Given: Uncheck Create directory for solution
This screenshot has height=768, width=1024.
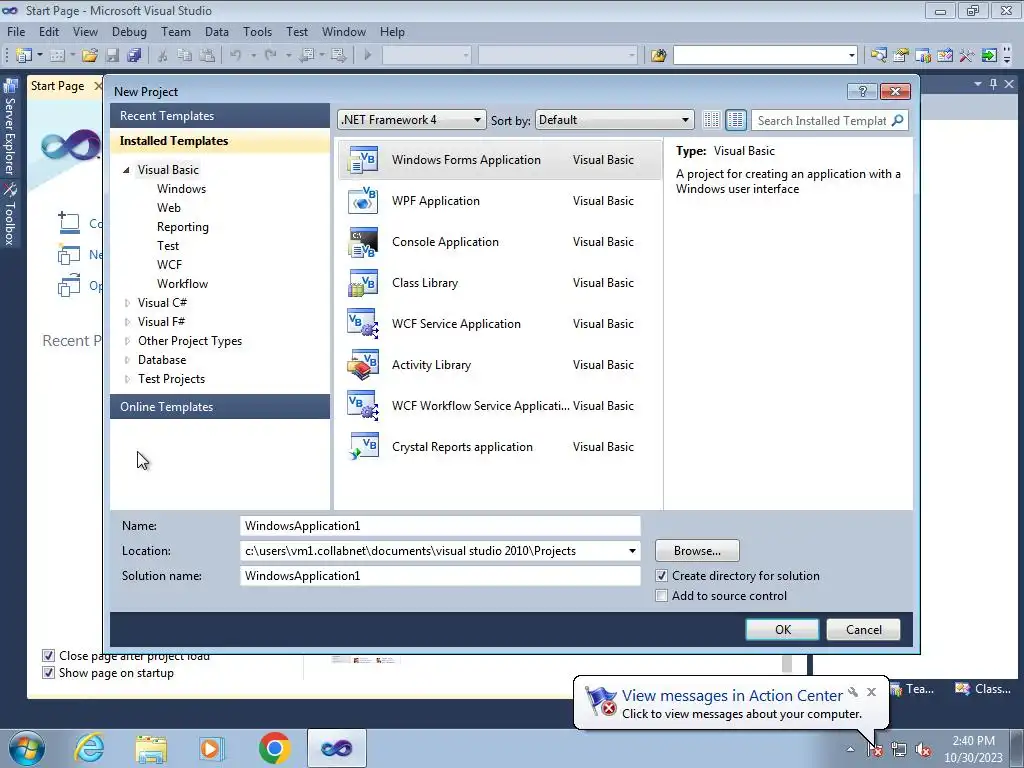Looking at the screenshot, I should click(662, 576).
